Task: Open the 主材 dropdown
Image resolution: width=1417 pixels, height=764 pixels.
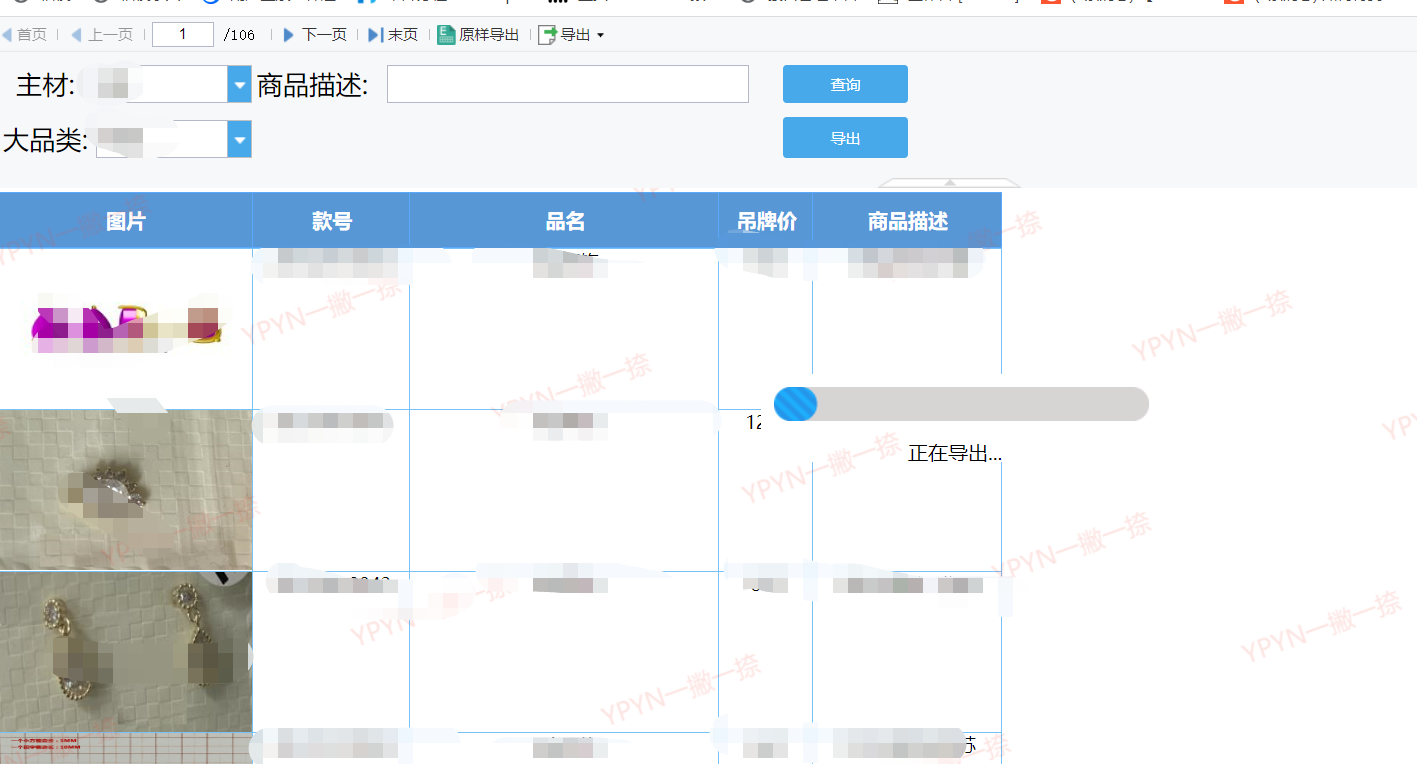Action: [x=239, y=85]
